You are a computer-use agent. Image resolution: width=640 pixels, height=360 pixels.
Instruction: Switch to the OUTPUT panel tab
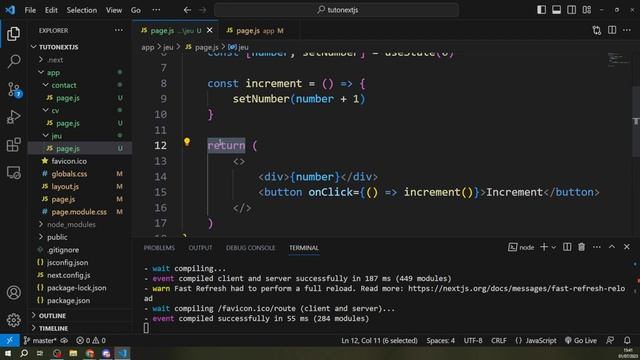click(x=200, y=248)
